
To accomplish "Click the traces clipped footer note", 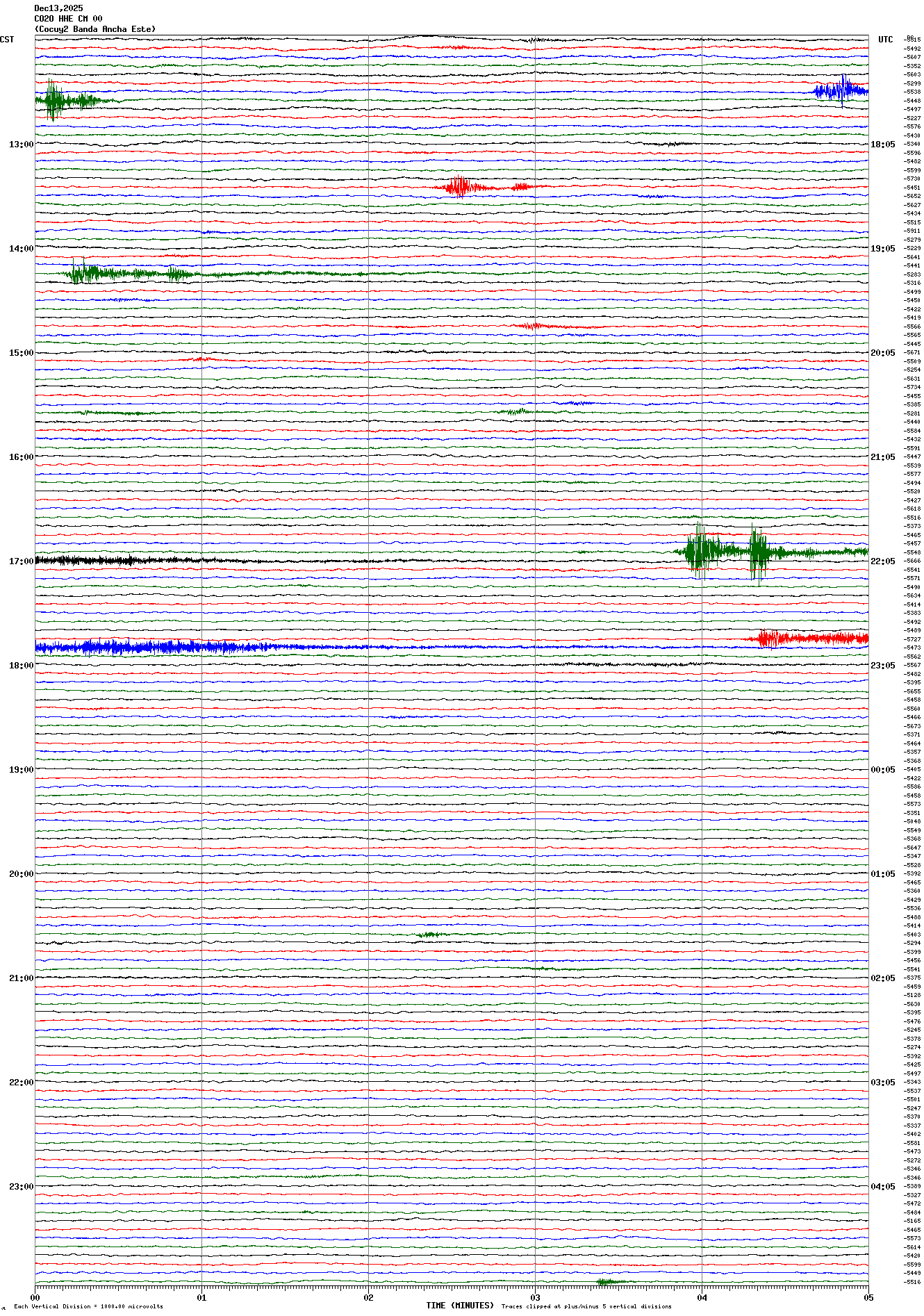I will 586,1306.
